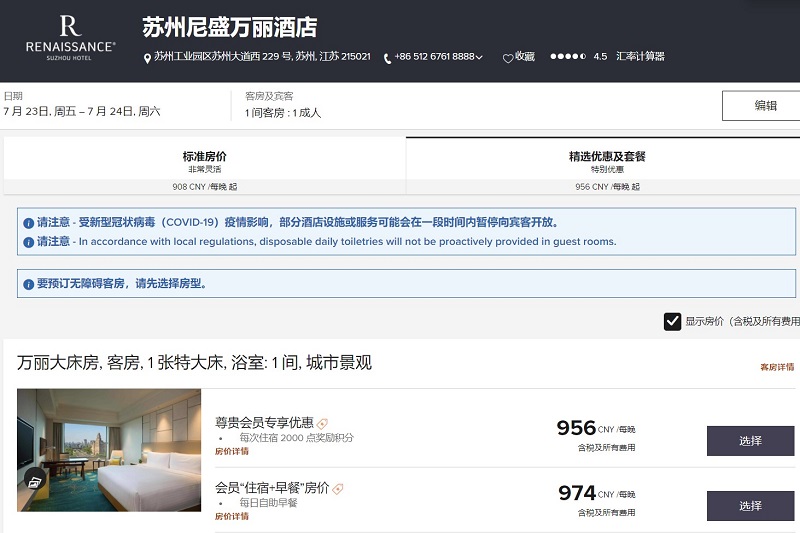Click the phone icon beside the hotel number
Screen dimensions: 800x533
[x=387, y=58]
